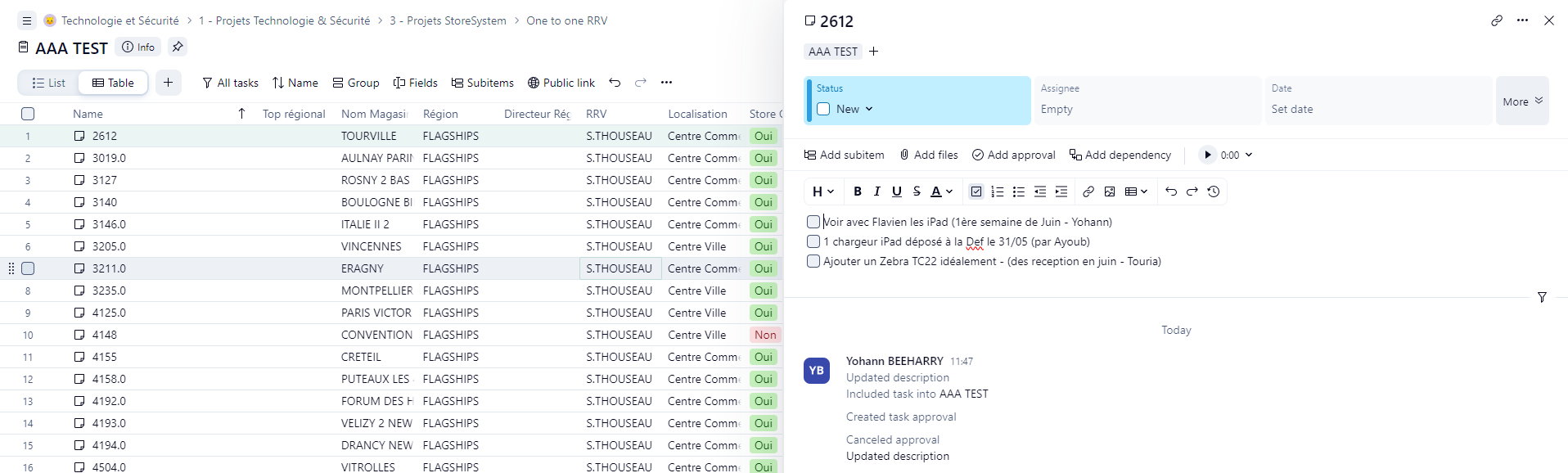Expand More task fields

1521,101
